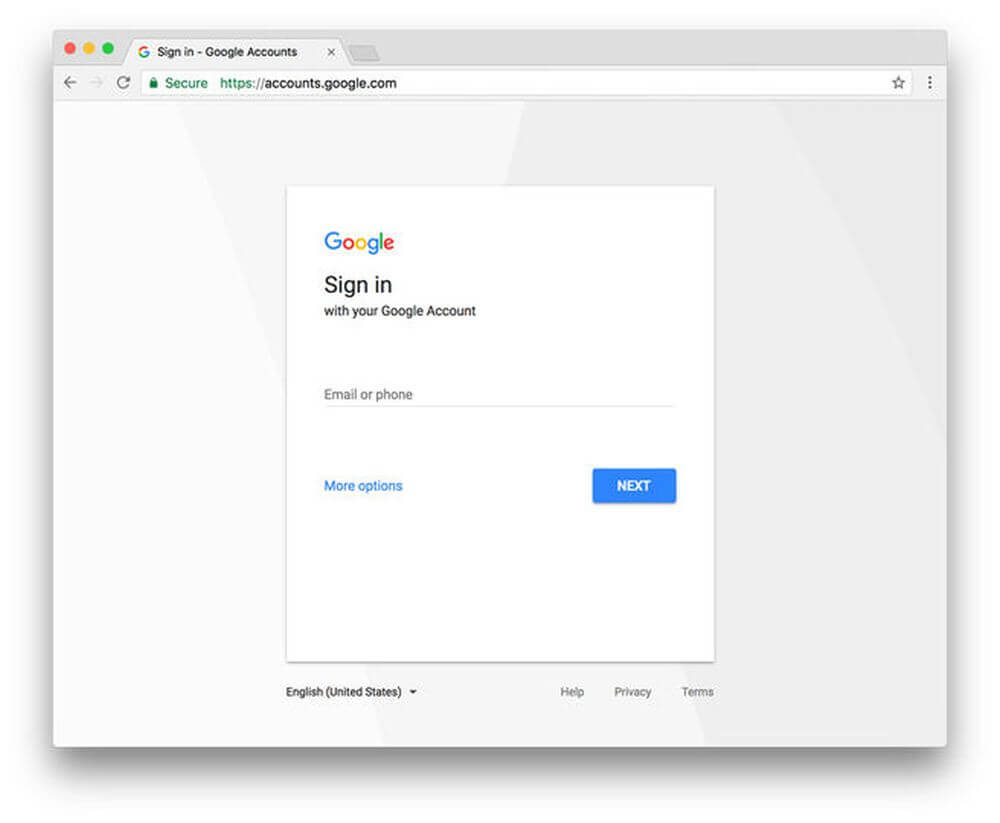Expand the English (United States) language dropdown
Screen dimensions: 1000x823
point(351,692)
